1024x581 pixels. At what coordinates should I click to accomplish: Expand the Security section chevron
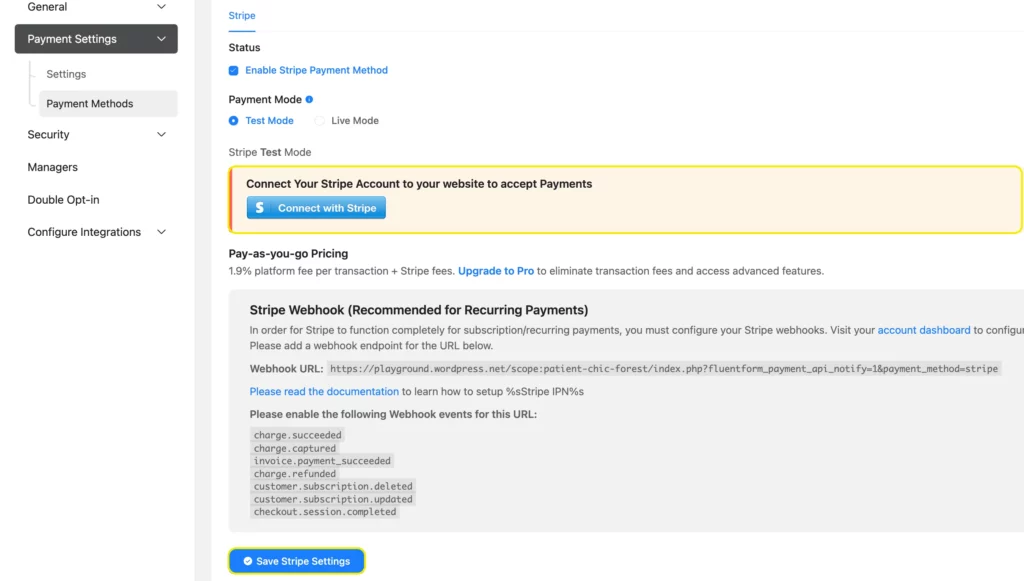point(161,134)
